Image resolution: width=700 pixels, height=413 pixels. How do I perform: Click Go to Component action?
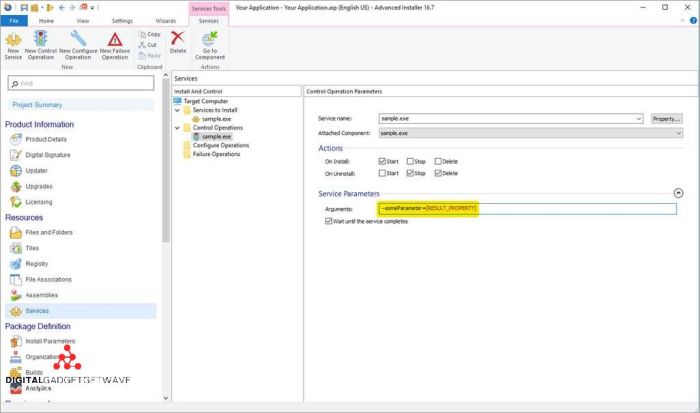(x=210, y=45)
